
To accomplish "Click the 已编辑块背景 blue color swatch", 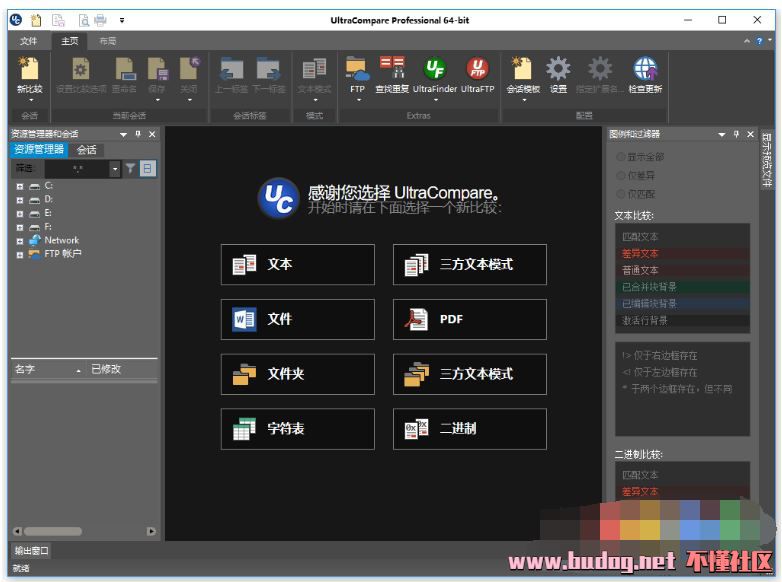I will 682,304.
